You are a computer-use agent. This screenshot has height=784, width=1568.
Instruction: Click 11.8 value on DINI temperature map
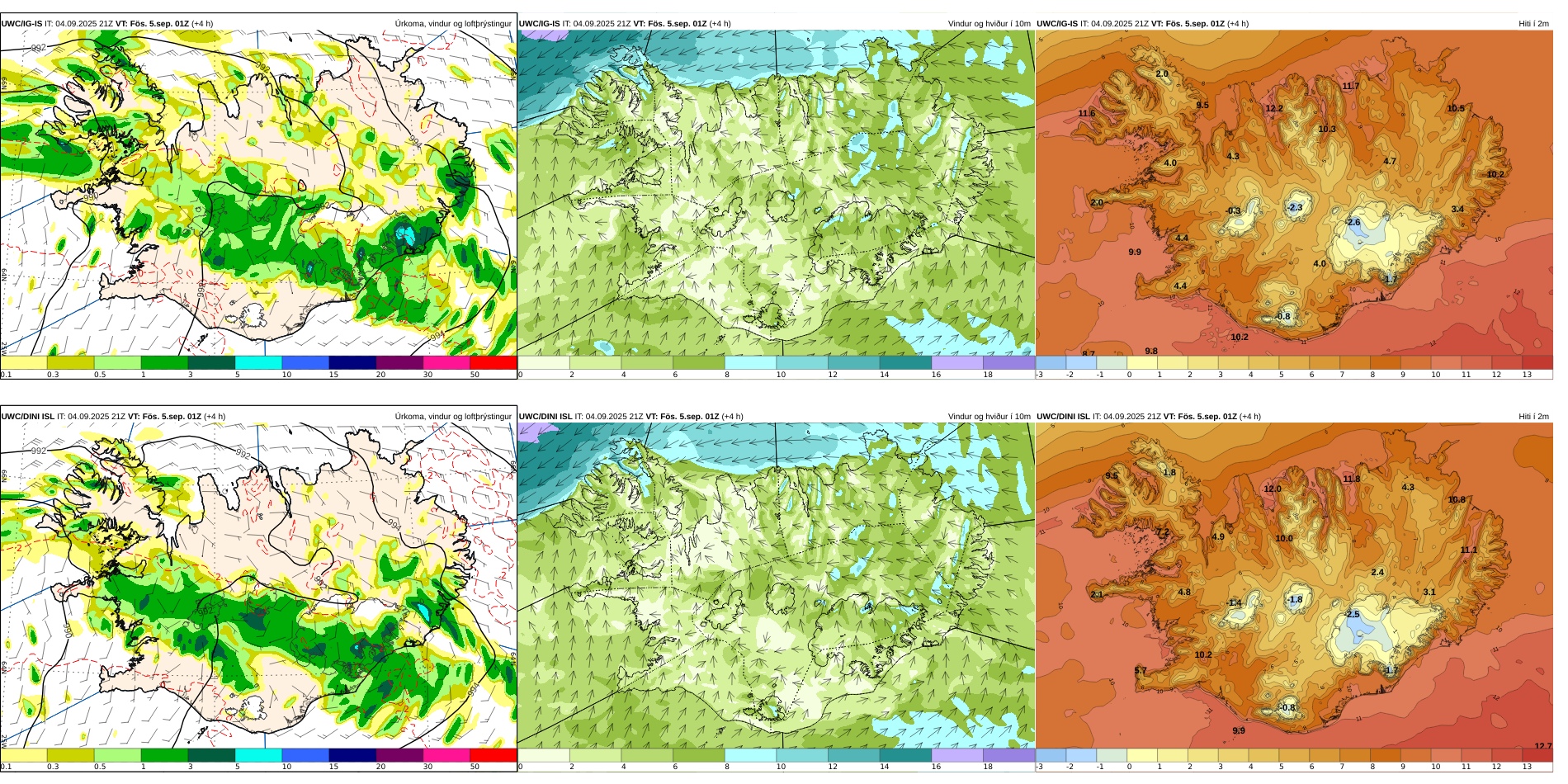point(1351,479)
